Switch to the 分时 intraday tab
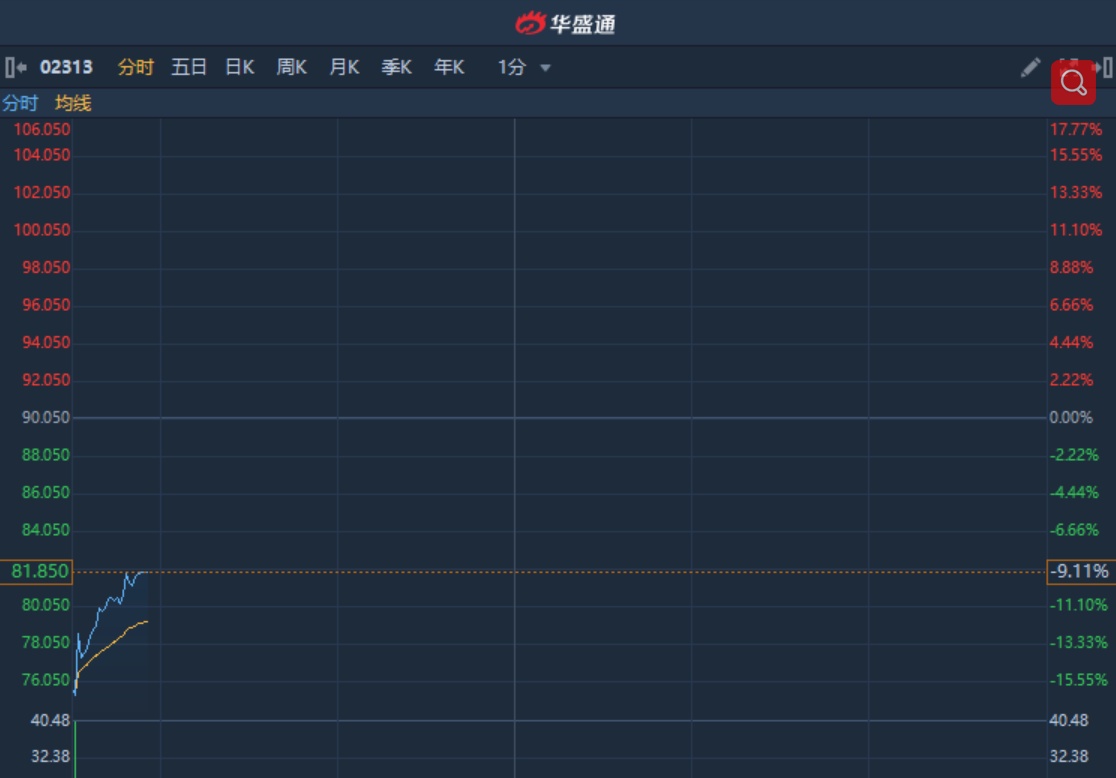The height and width of the screenshot is (778, 1116). point(135,68)
